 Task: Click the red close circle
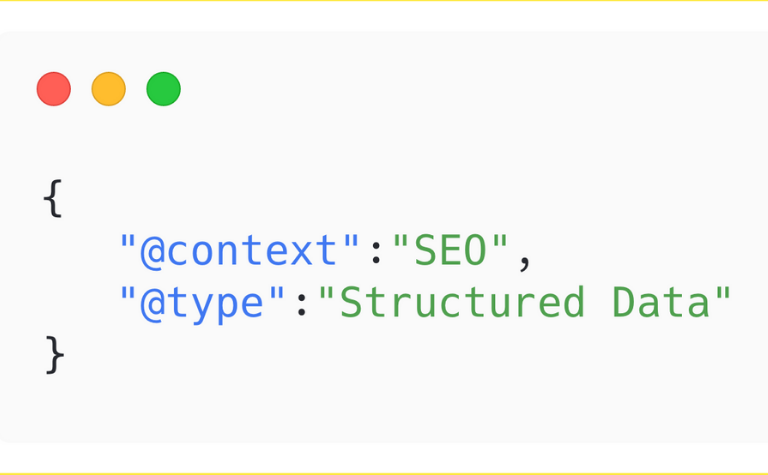[x=54, y=89]
